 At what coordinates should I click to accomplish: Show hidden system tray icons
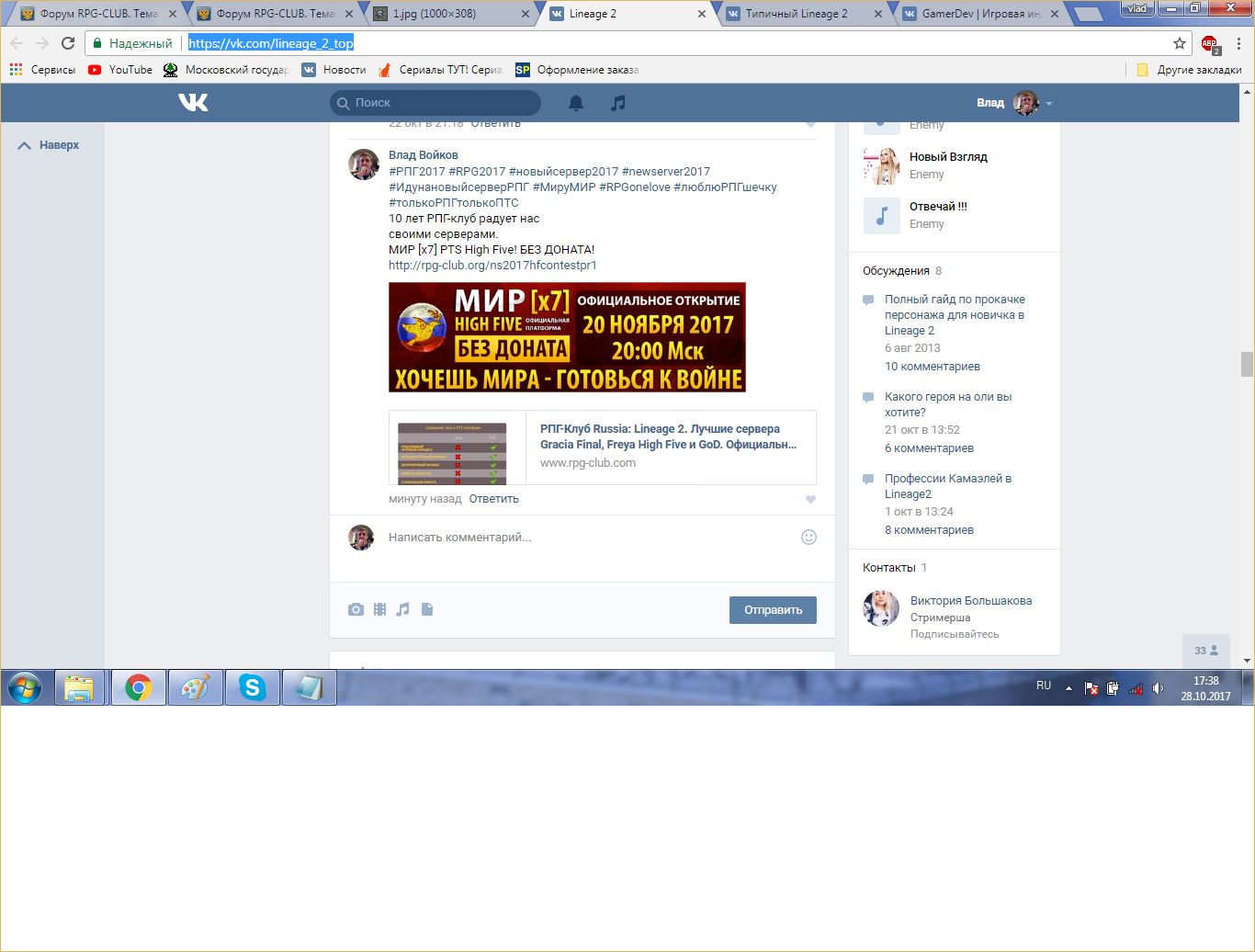point(1068,688)
